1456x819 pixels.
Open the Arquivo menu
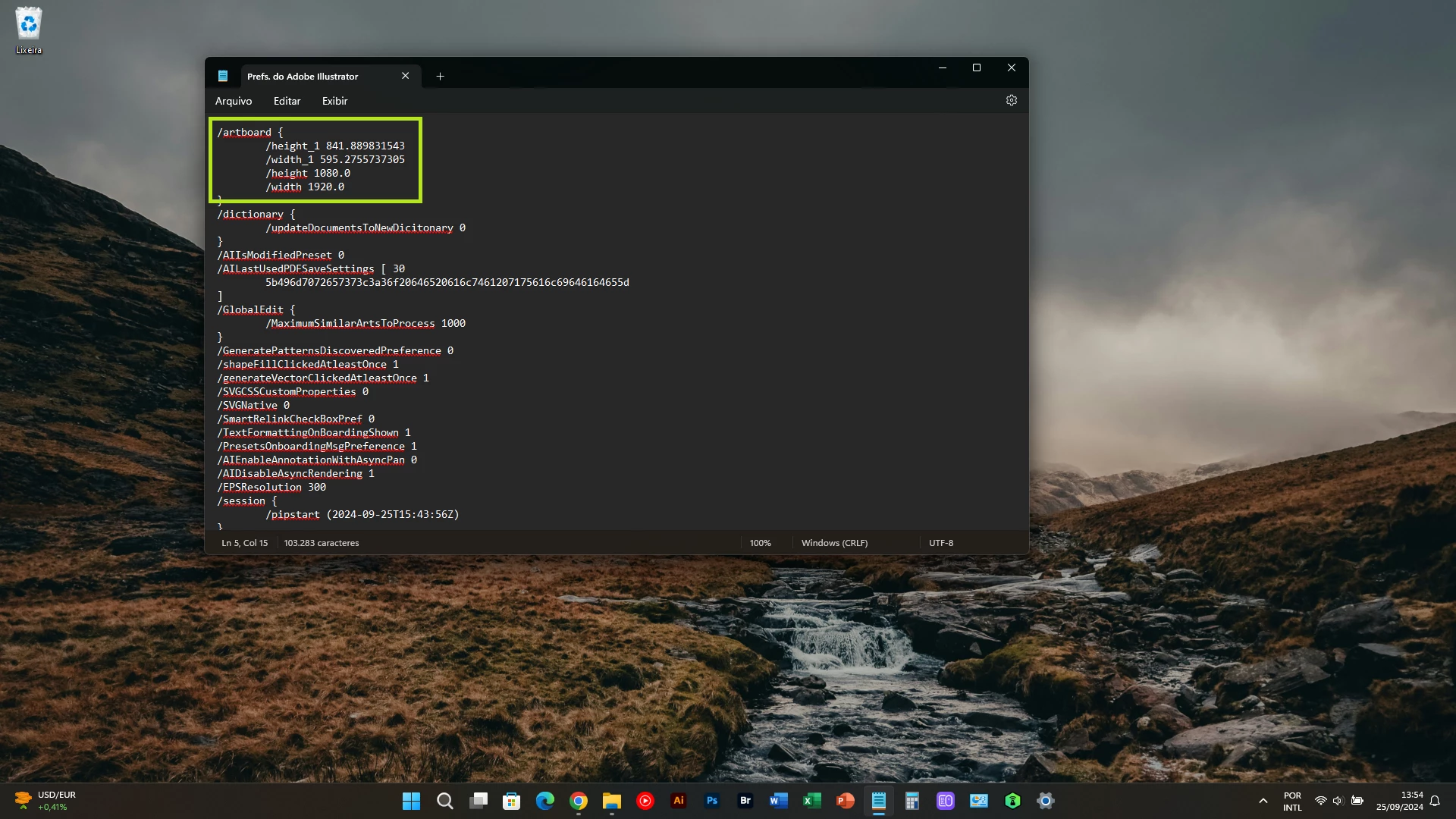point(233,101)
